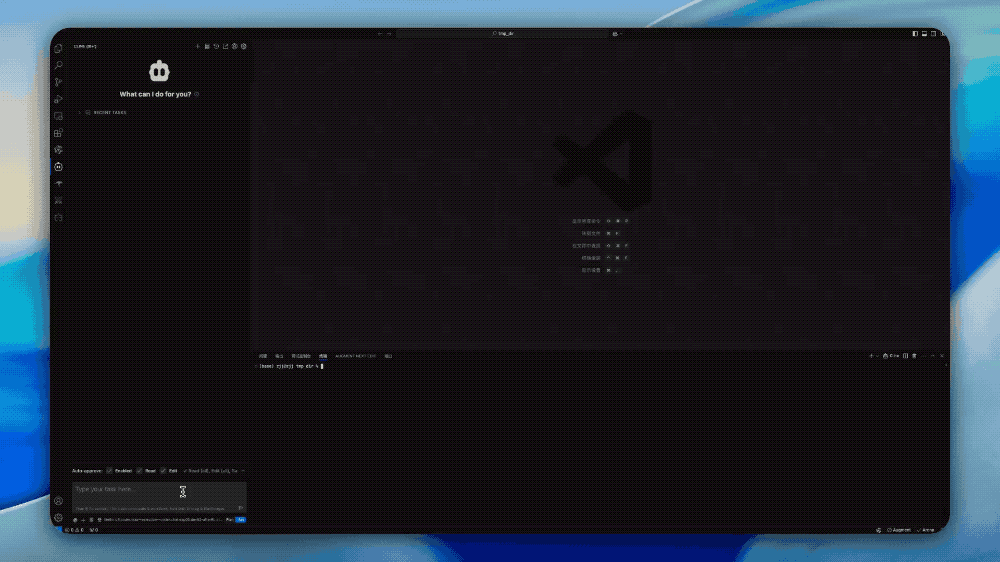
Task: Open the Remote Explorer view
Action: point(58,116)
